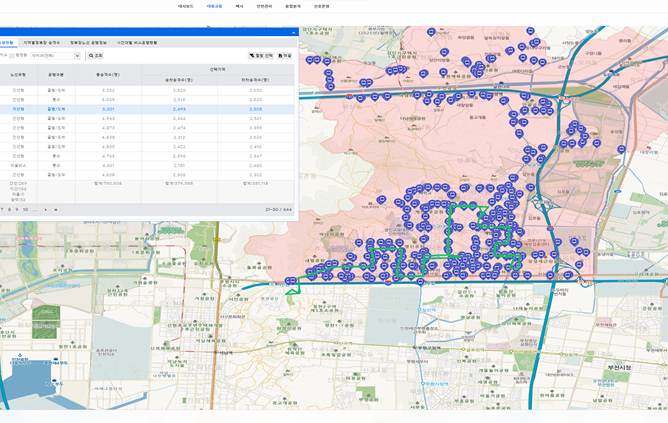Switch to the 정류장노선 운행정보 tab
Screen dimensions: 668x423
tap(88, 43)
